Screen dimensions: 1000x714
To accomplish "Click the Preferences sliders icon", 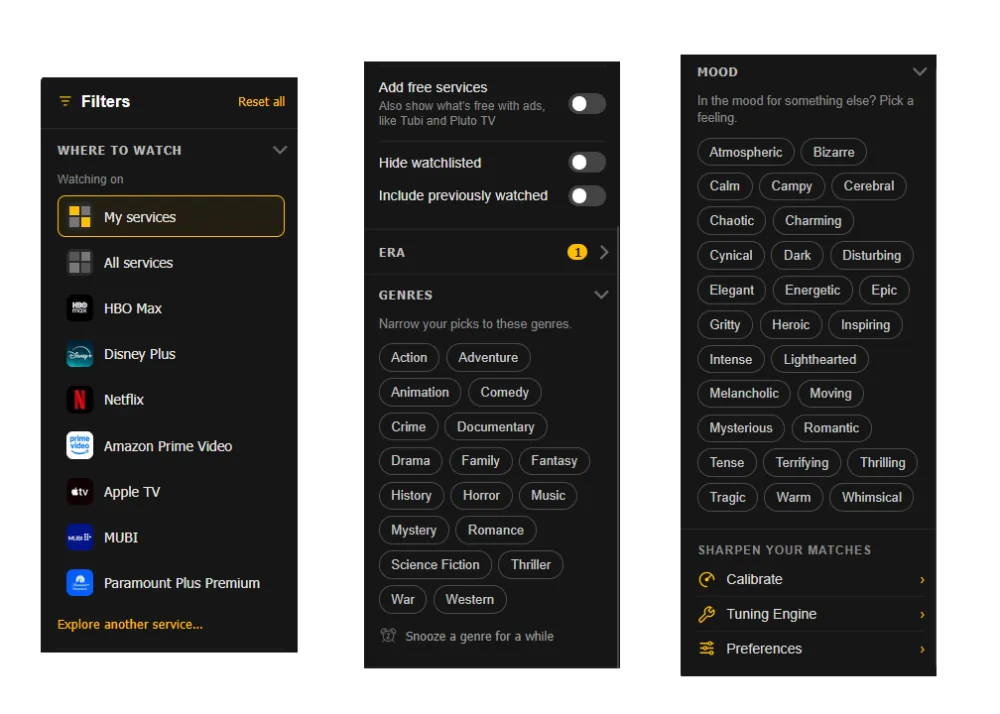I will (x=707, y=648).
